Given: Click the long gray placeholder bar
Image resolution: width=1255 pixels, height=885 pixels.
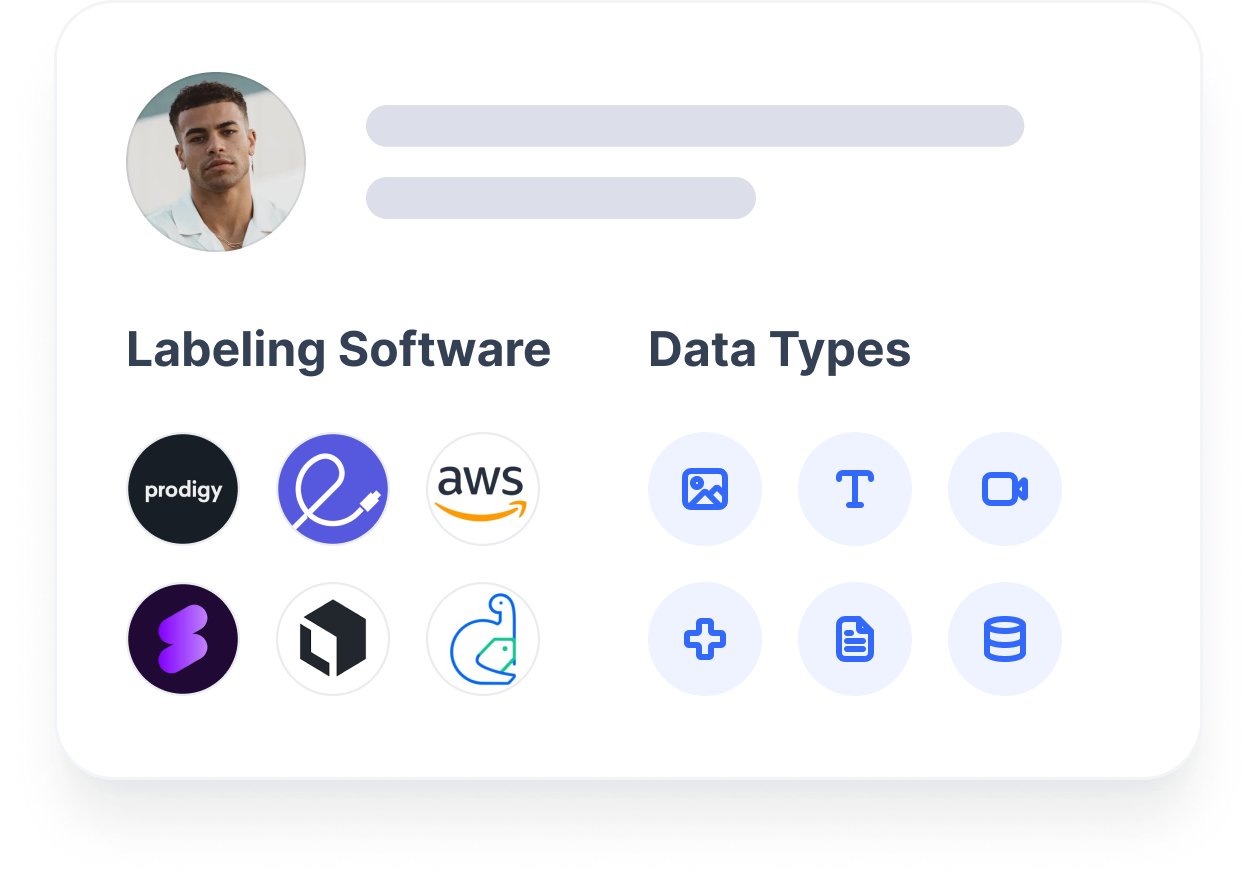Looking at the screenshot, I should 695,126.
